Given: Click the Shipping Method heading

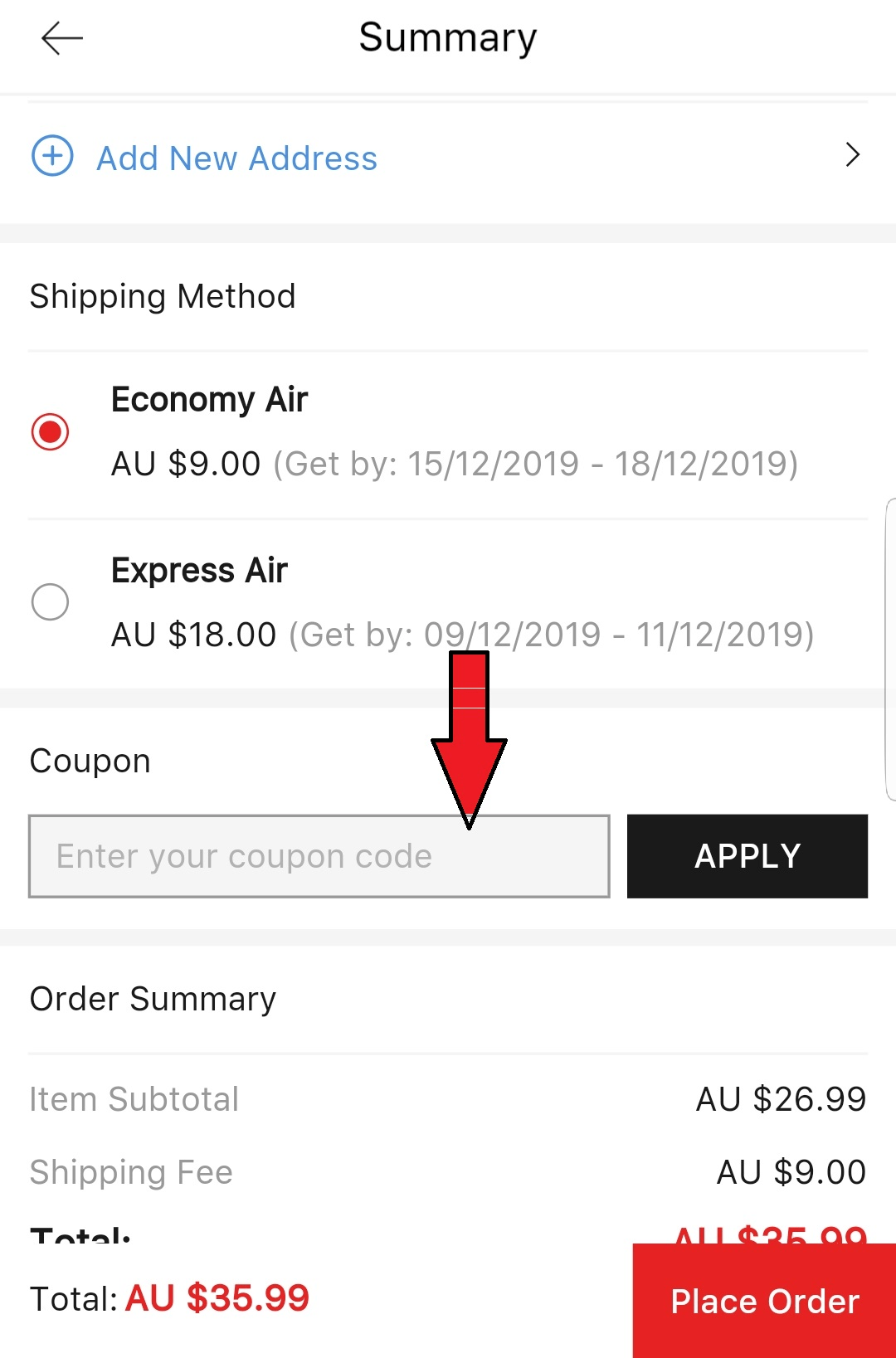Looking at the screenshot, I should pyautogui.click(x=163, y=296).
